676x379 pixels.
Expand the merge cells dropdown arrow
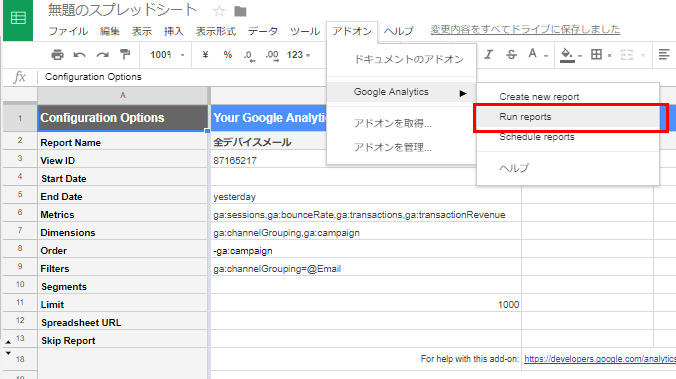[643, 55]
